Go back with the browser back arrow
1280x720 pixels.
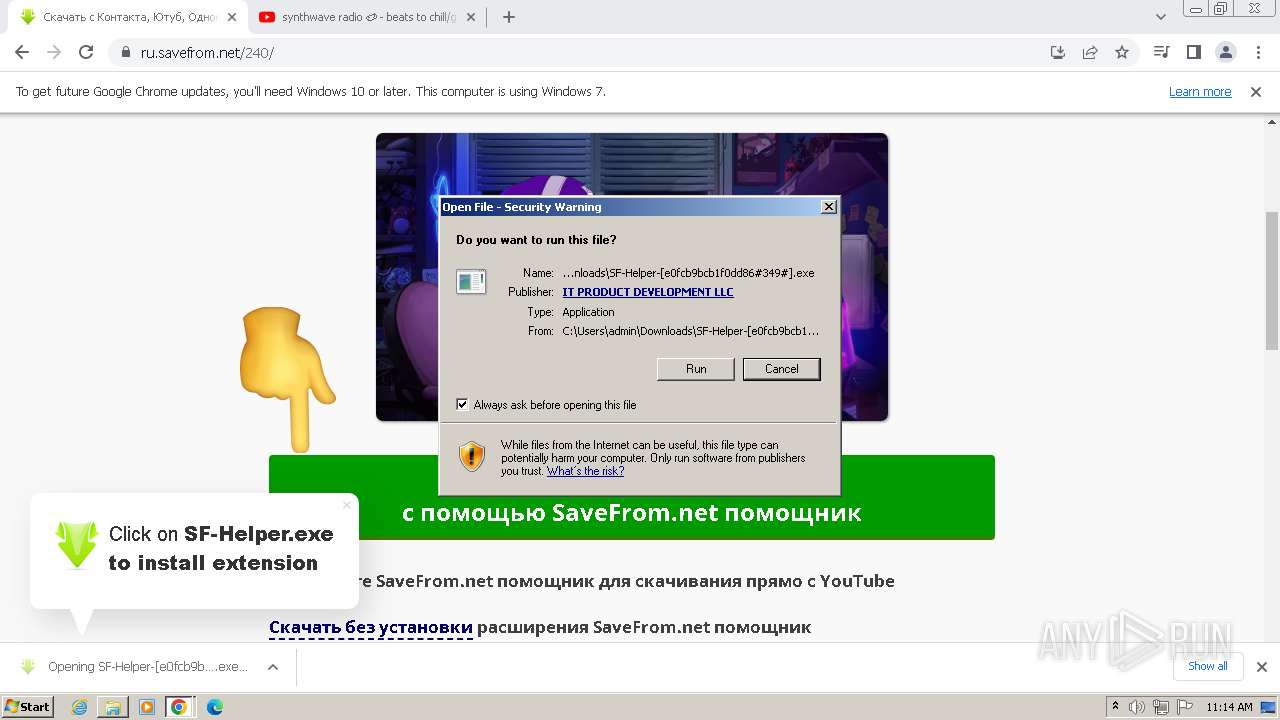[22, 52]
